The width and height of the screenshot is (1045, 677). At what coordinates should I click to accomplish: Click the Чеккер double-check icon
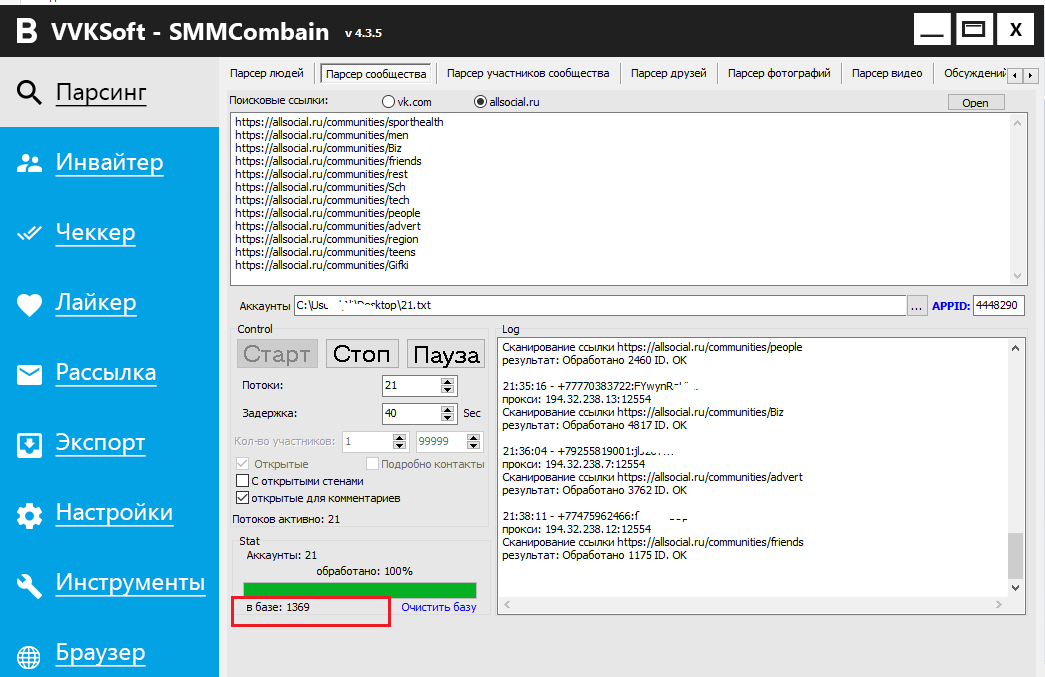29,233
